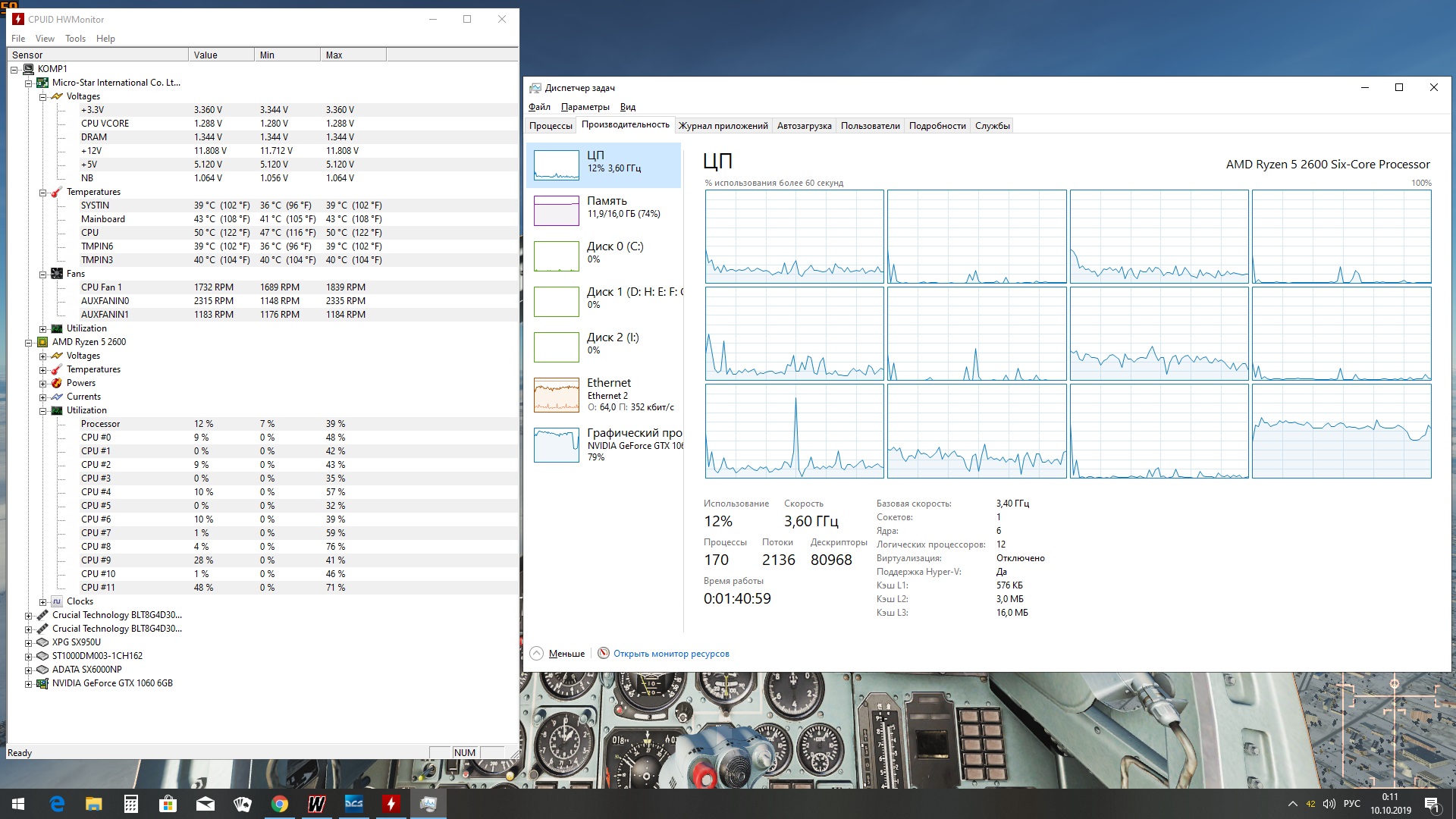Open the Mail app taskbar icon

pyautogui.click(x=206, y=804)
